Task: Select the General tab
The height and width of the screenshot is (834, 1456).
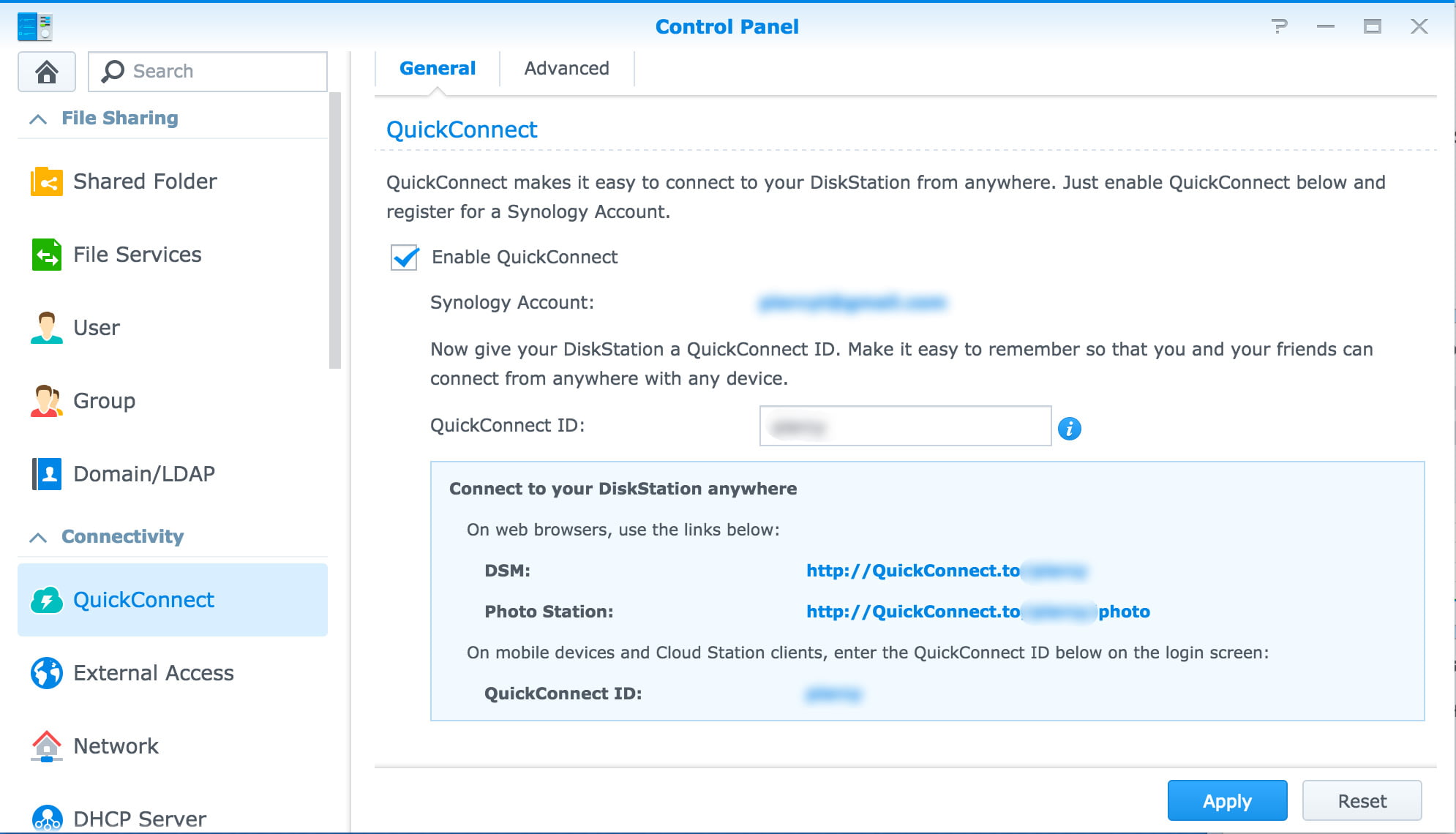Action: (437, 68)
